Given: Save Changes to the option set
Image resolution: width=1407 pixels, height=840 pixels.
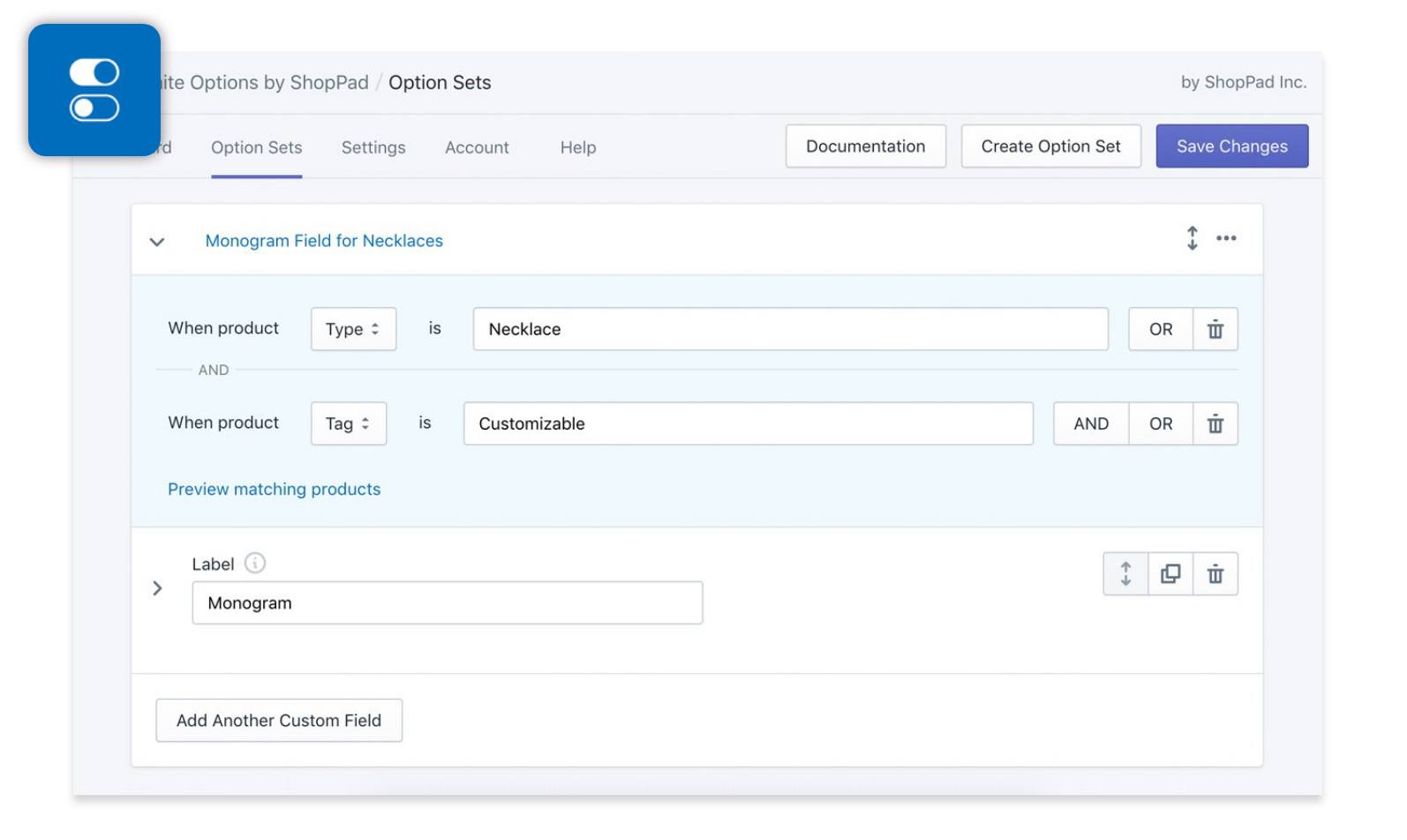Looking at the screenshot, I should tap(1232, 146).
